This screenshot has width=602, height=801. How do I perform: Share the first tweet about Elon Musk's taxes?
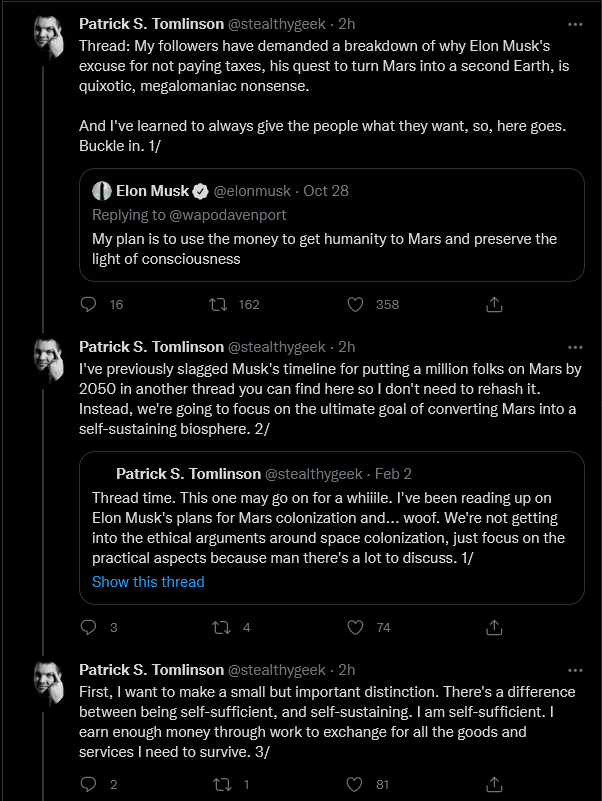click(494, 304)
